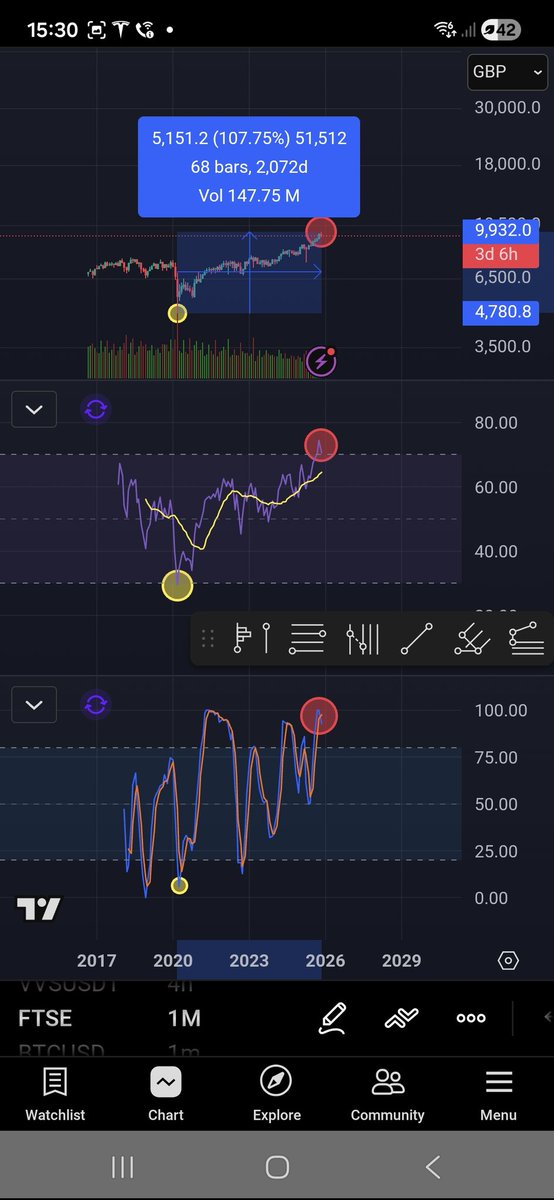Tap the 2023 label on time axis
The width and height of the screenshot is (554, 1200).
point(249,961)
